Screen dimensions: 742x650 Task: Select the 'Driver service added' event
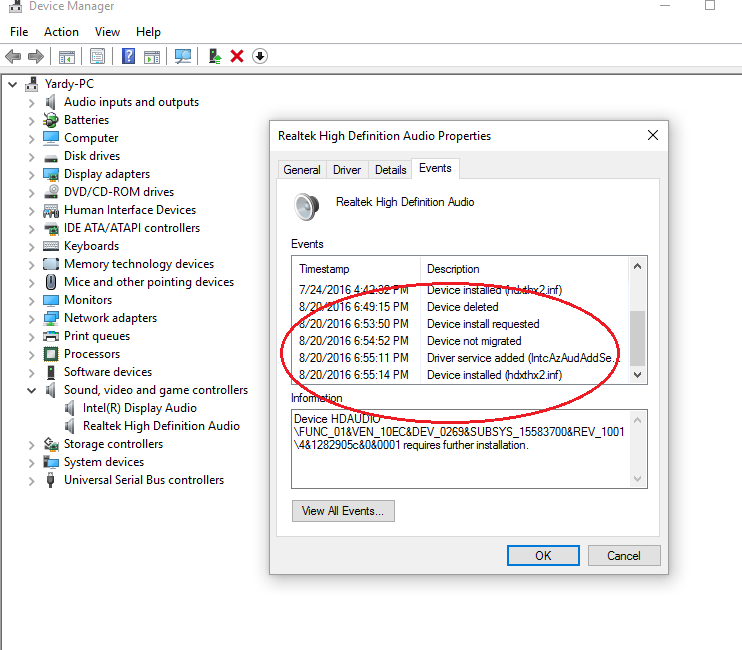[462, 358]
